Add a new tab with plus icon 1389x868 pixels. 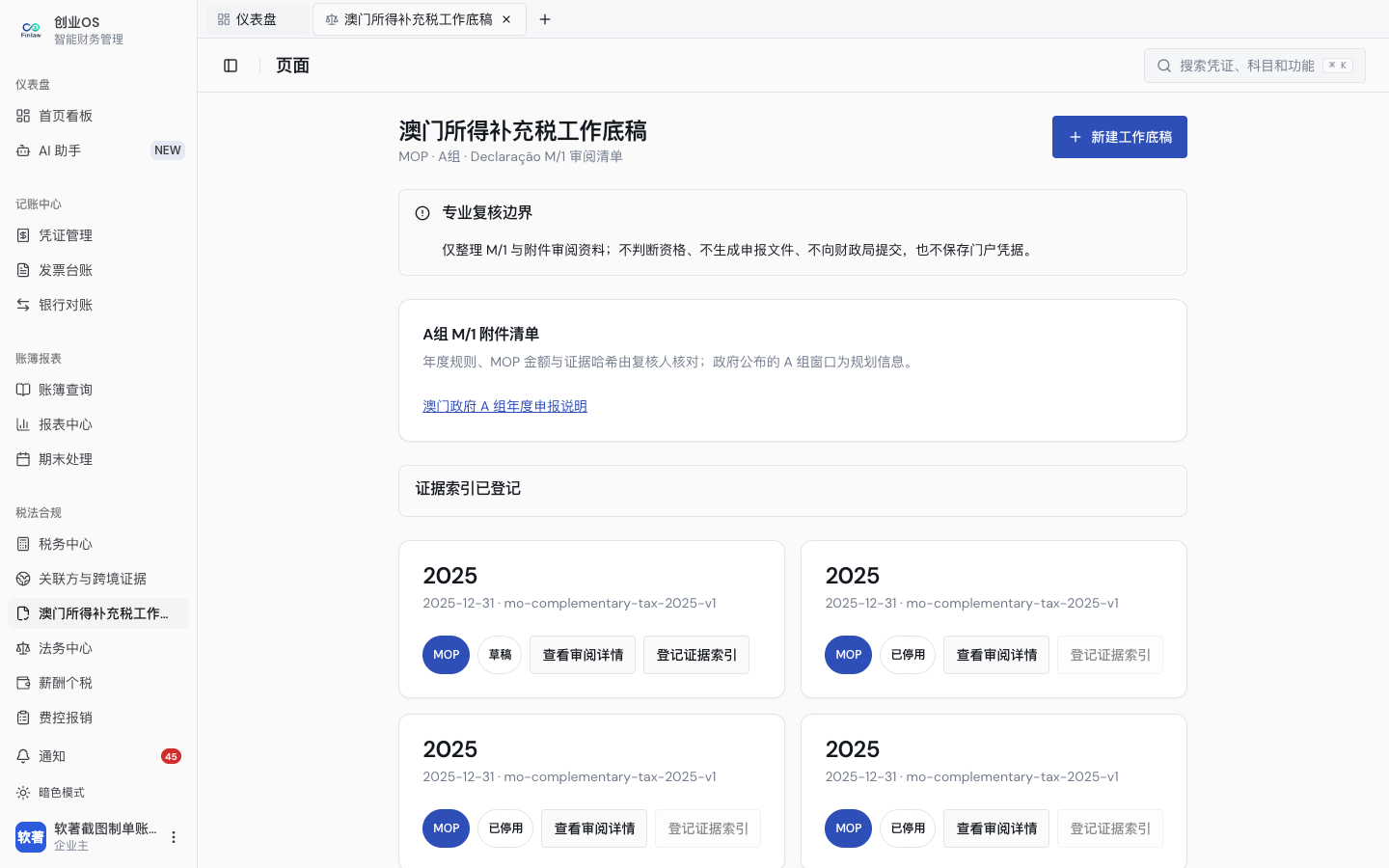[x=545, y=19]
